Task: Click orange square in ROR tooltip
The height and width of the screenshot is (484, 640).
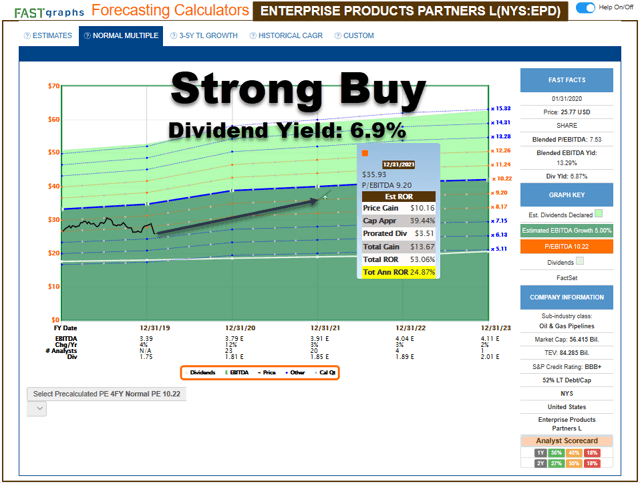Action: [365, 153]
